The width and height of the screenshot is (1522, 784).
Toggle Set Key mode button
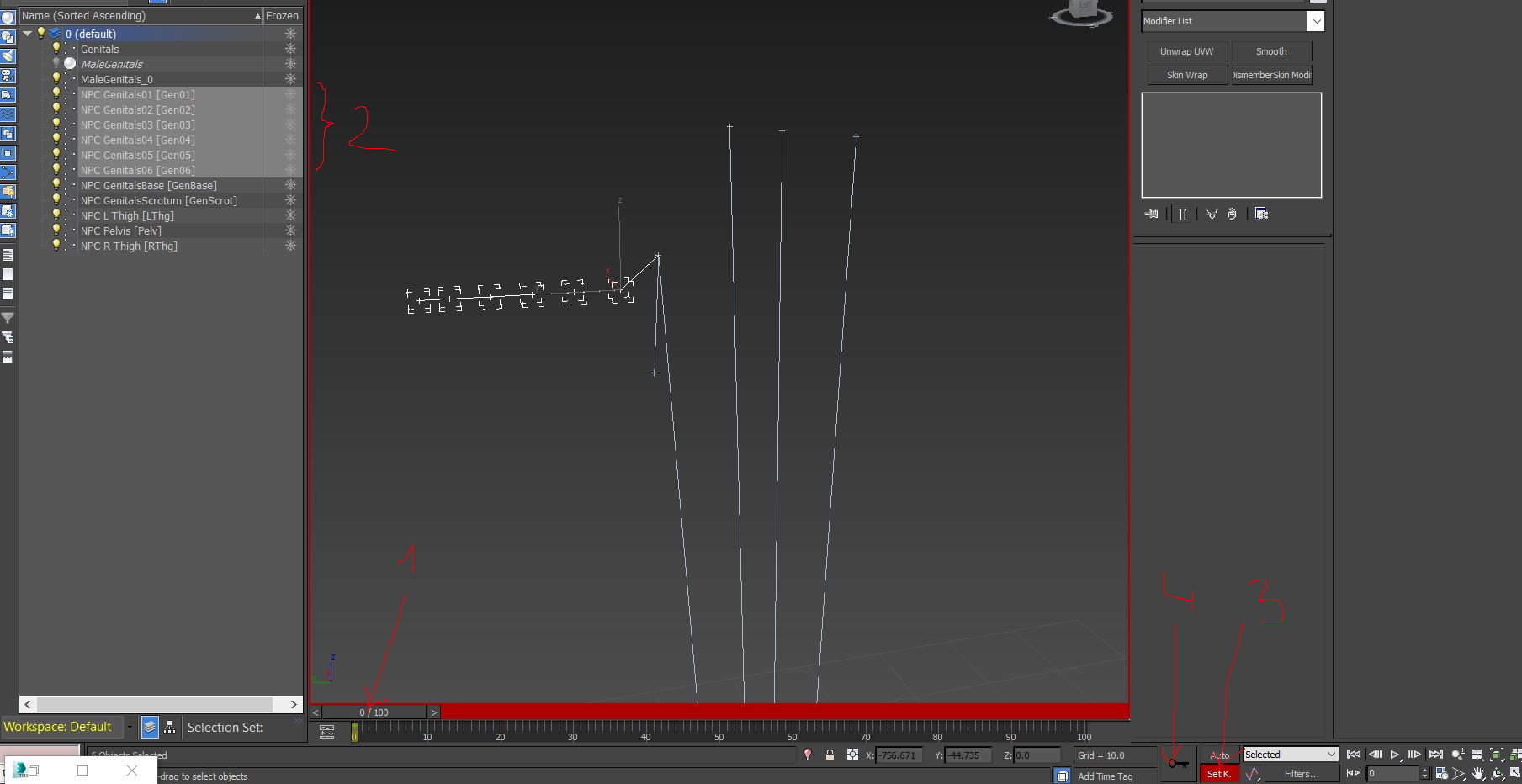click(1218, 774)
